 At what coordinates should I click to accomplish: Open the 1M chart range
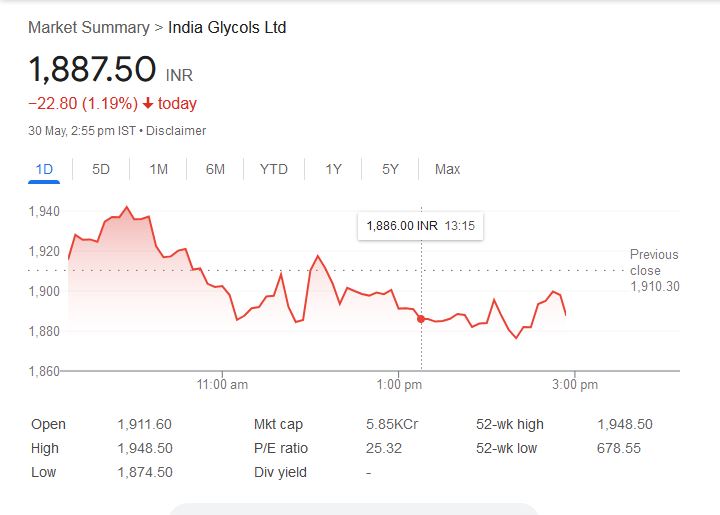point(158,169)
